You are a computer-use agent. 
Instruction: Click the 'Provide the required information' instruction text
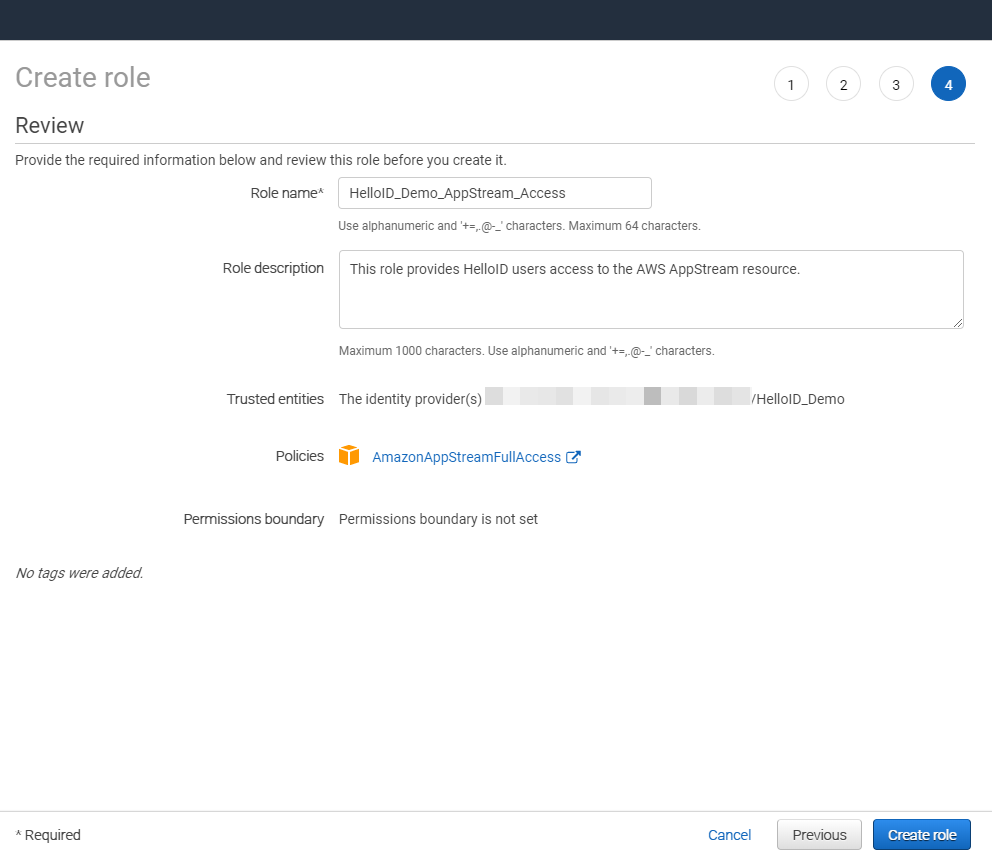coord(261,160)
